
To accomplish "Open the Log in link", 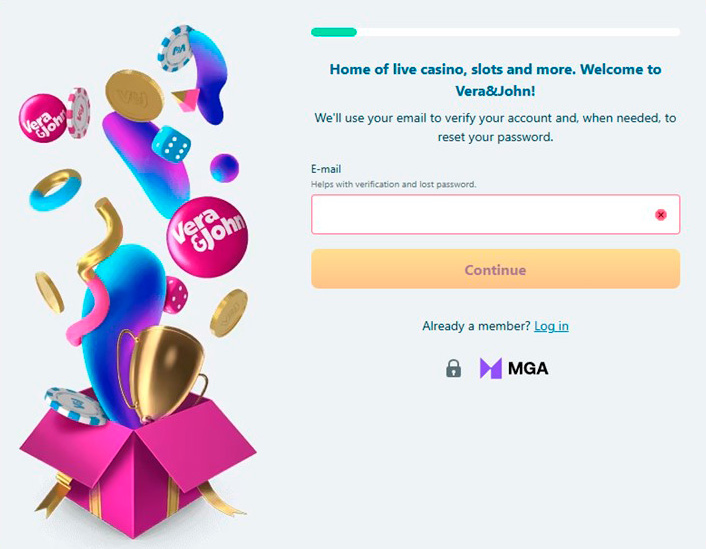I will pyautogui.click(x=551, y=326).
